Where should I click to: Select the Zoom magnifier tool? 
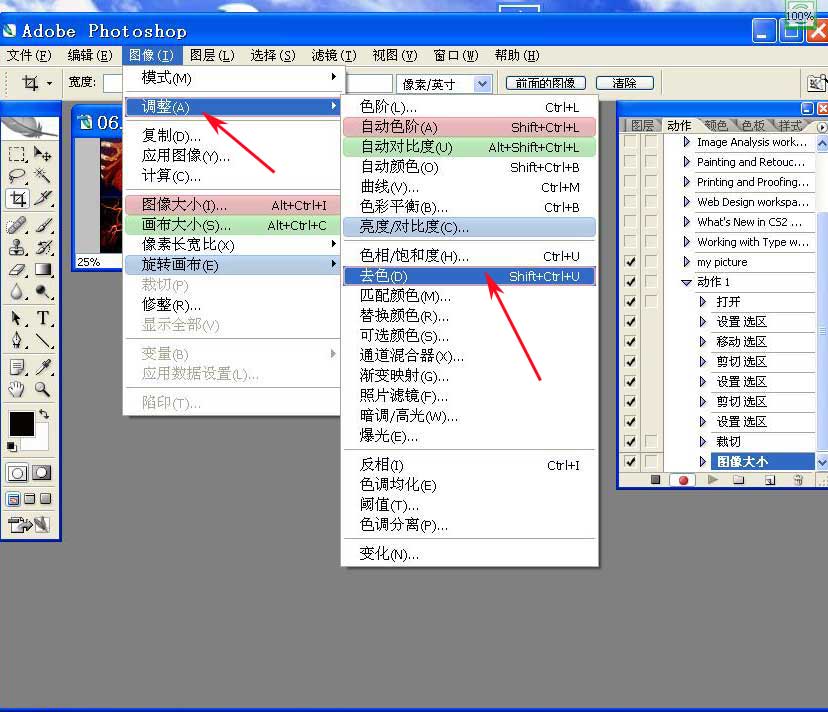point(42,390)
